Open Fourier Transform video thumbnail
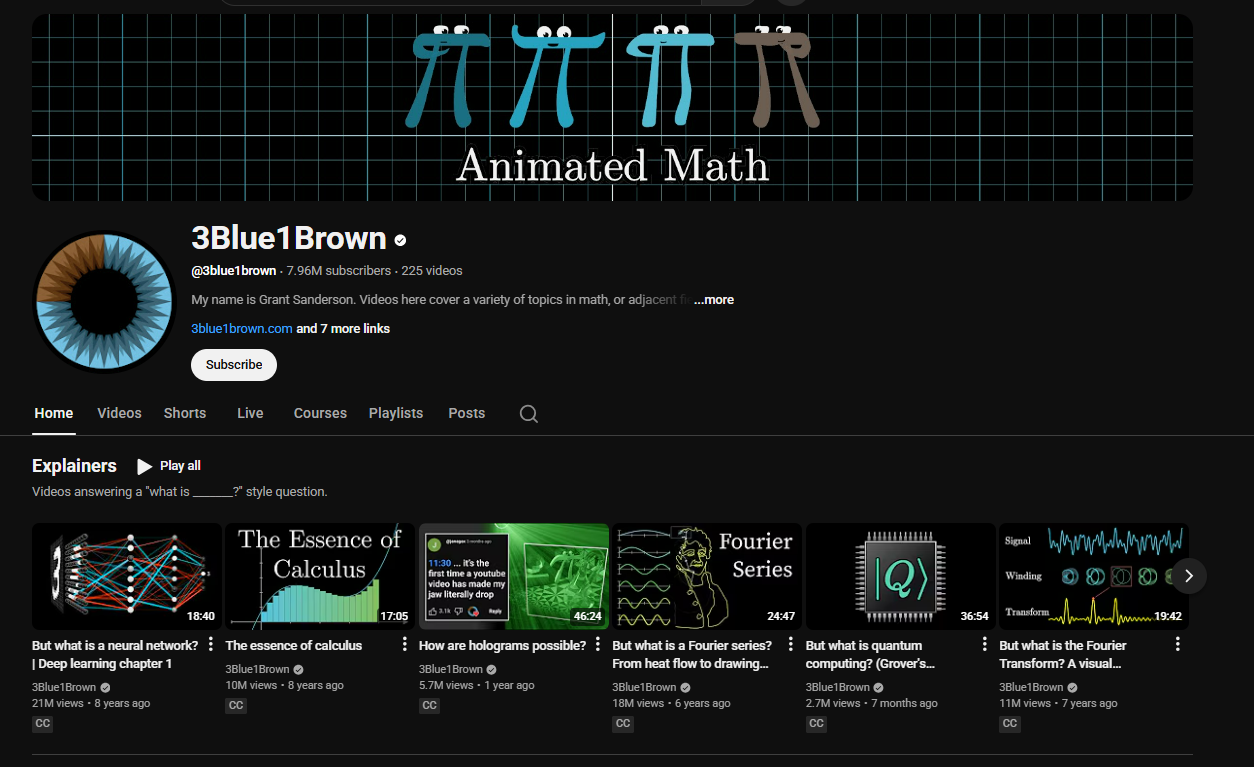Image resolution: width=1254 pixels, height=767 pixels. point(1094,576)
